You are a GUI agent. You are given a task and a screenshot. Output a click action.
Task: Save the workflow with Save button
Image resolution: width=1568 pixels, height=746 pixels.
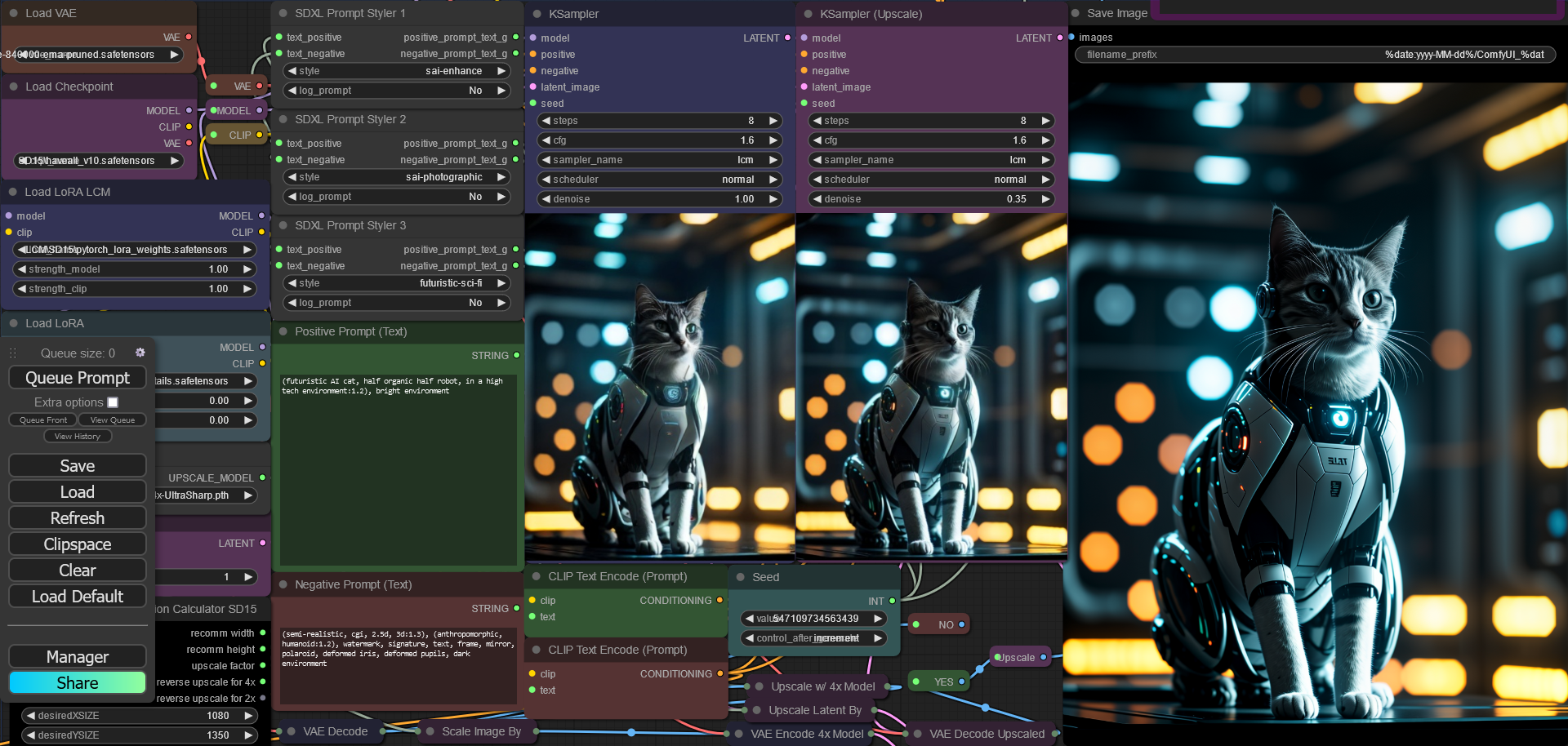pyautogui.click(x=78, y=466)
